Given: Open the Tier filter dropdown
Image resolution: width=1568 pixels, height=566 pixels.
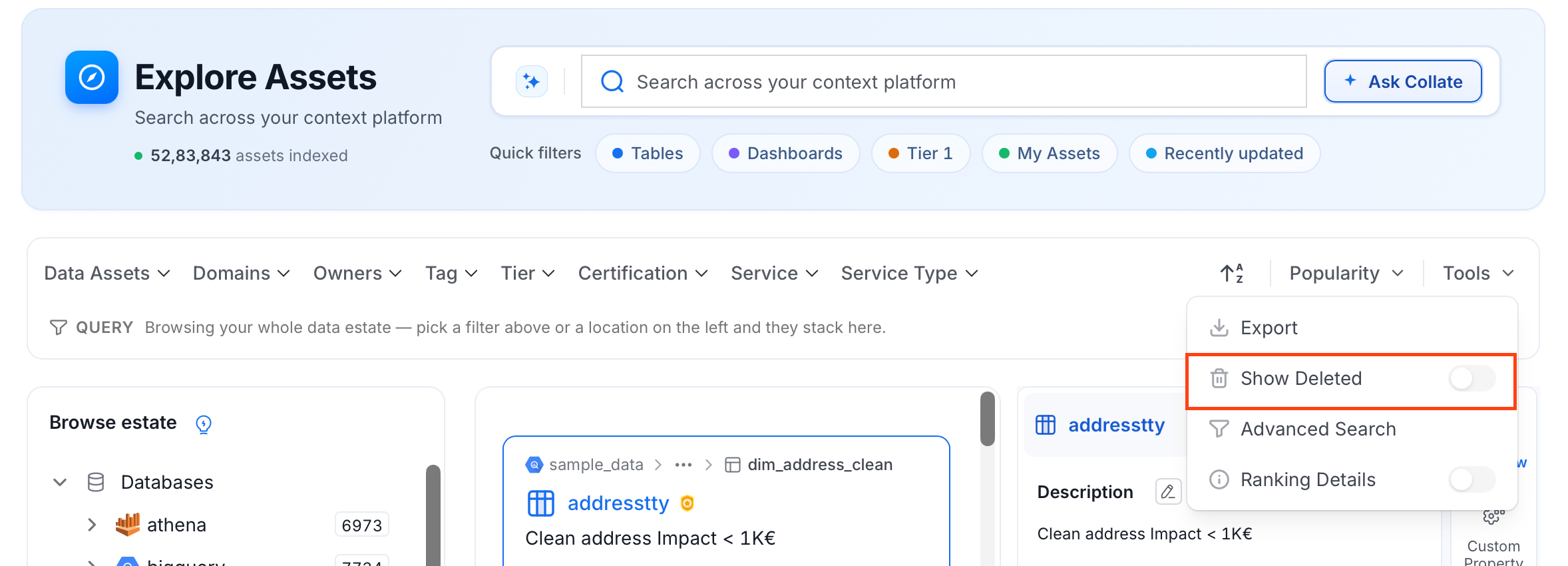Looking at the screenshot, I should coord(528,273).
